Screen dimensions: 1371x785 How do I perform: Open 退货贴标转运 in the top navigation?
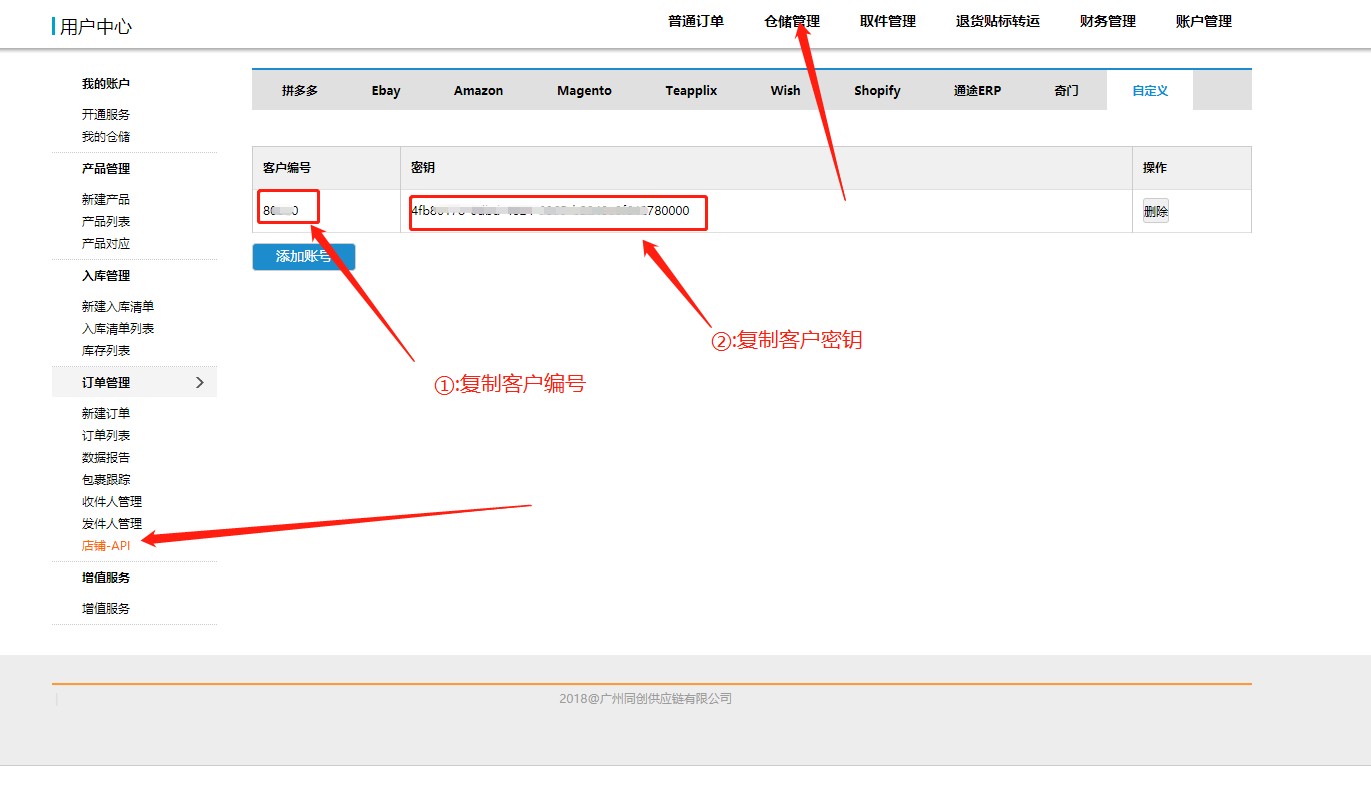(x=997, y=21)
